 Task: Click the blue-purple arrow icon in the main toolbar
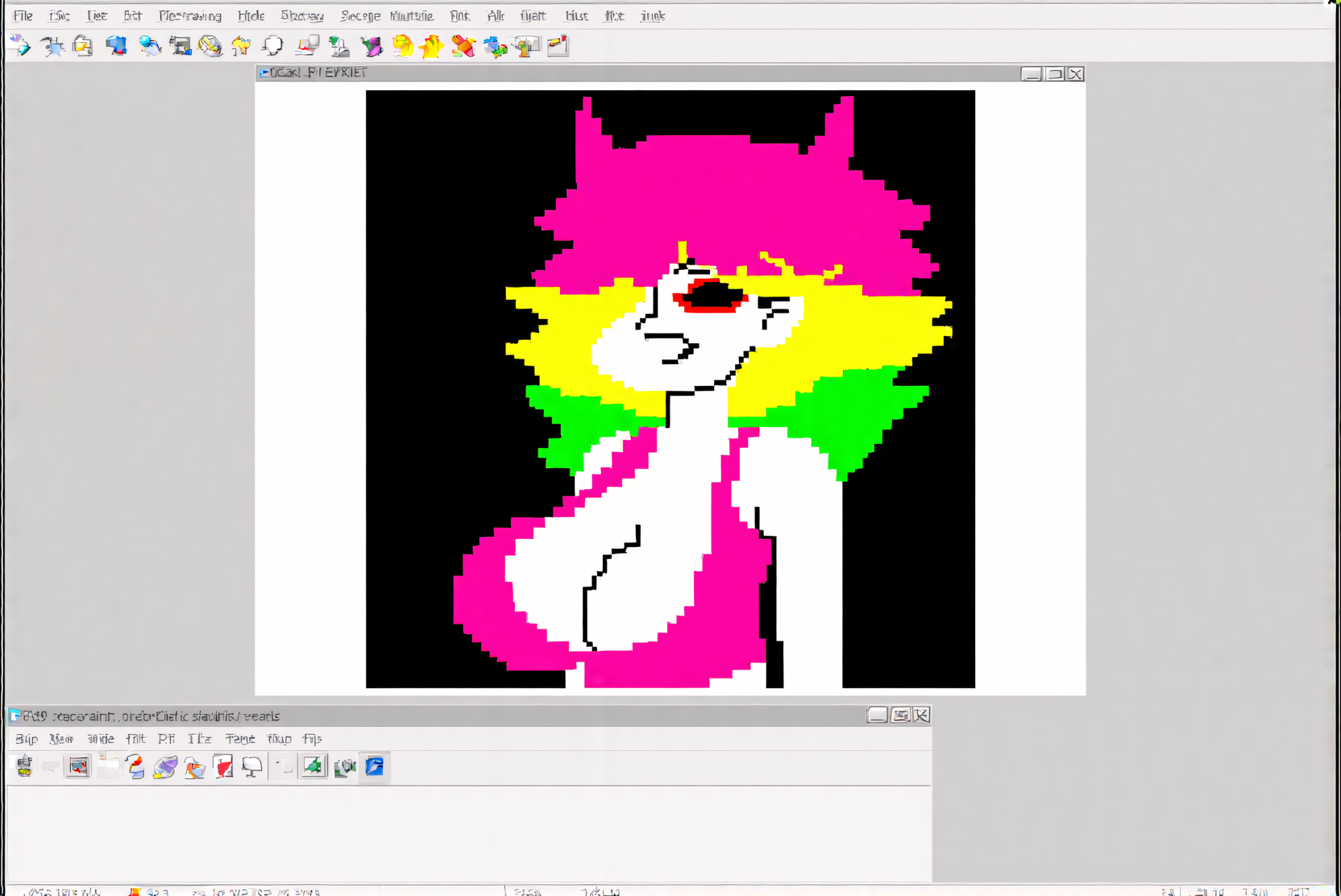click(x=20, y=46)
